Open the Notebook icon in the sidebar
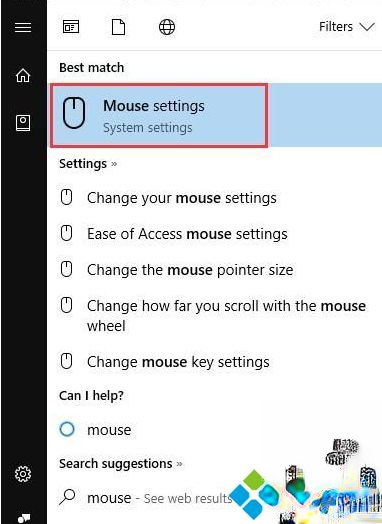 coord(23,123)
